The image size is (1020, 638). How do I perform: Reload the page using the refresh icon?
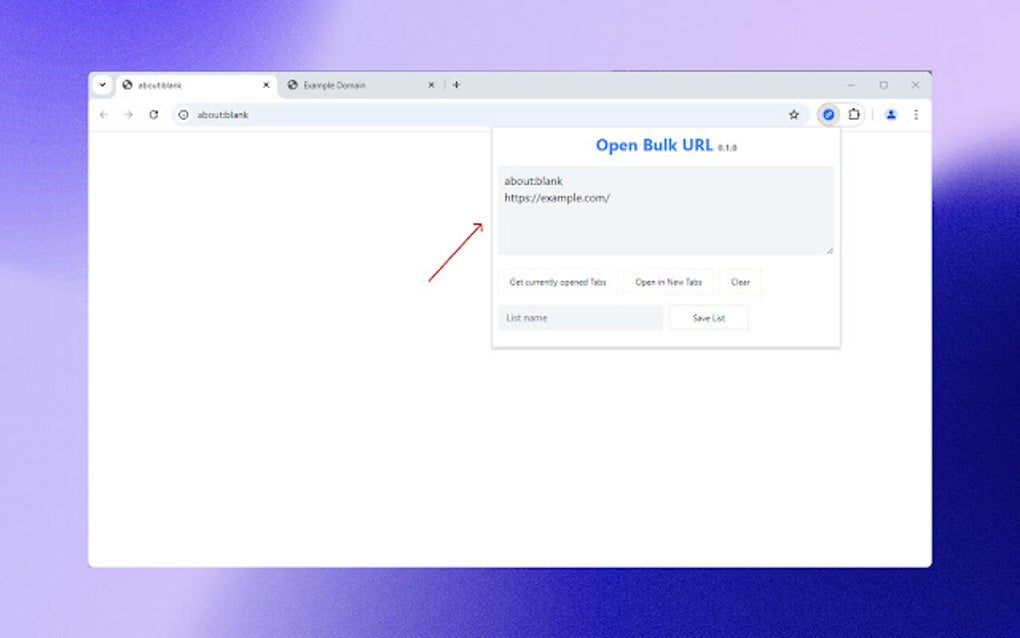tap(152, 114)
